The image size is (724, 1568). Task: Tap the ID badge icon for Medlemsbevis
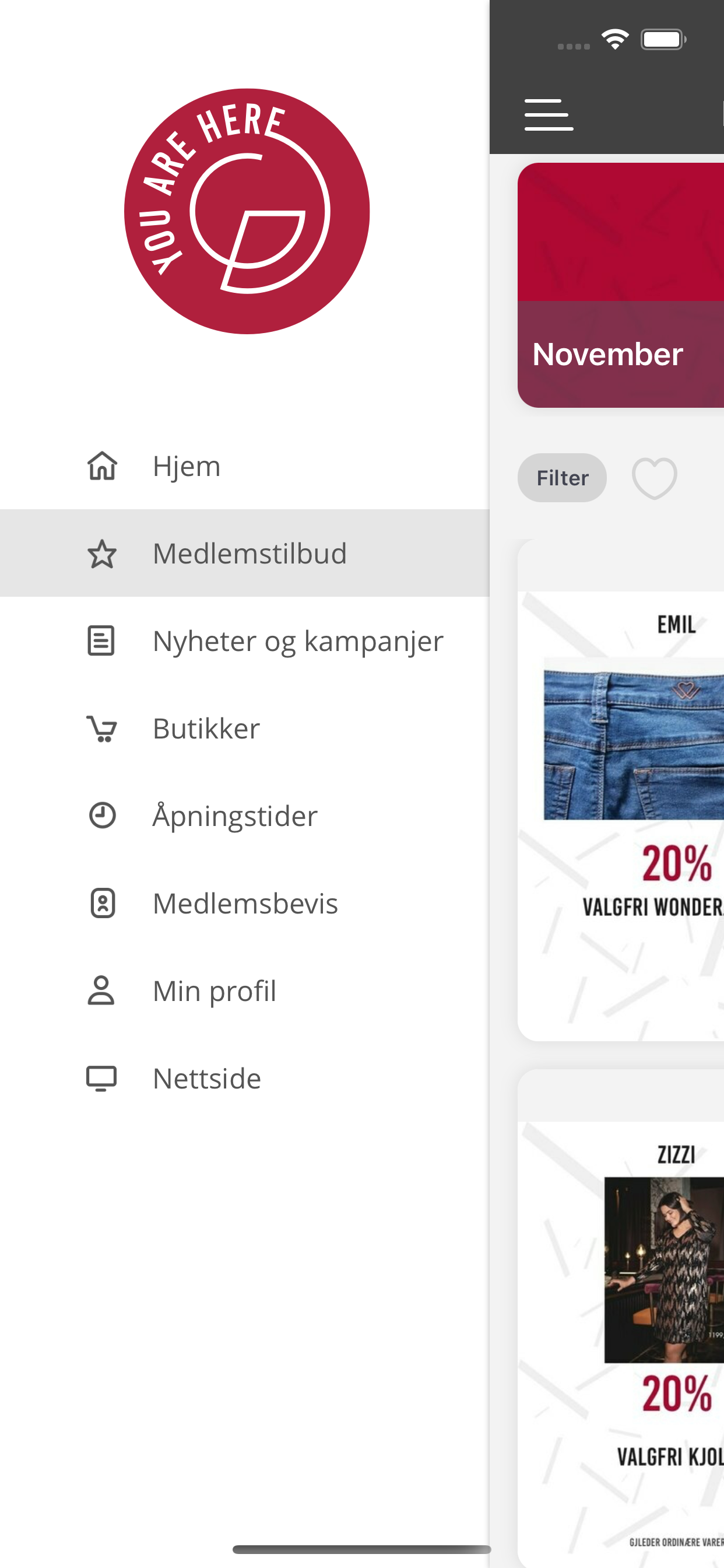102,904
